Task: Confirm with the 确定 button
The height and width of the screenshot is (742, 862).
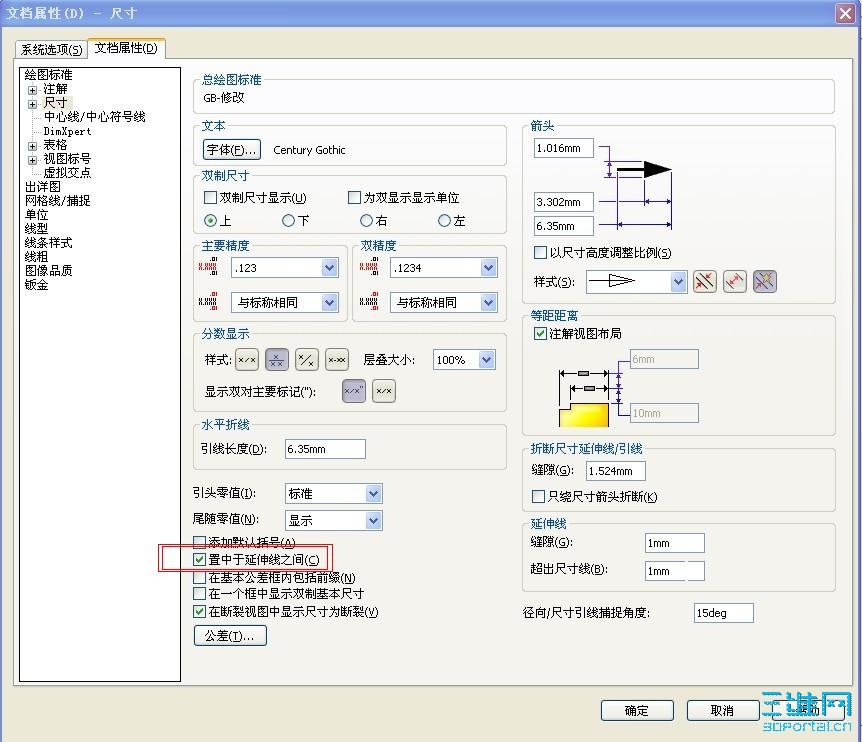Action: pos(637,710)
